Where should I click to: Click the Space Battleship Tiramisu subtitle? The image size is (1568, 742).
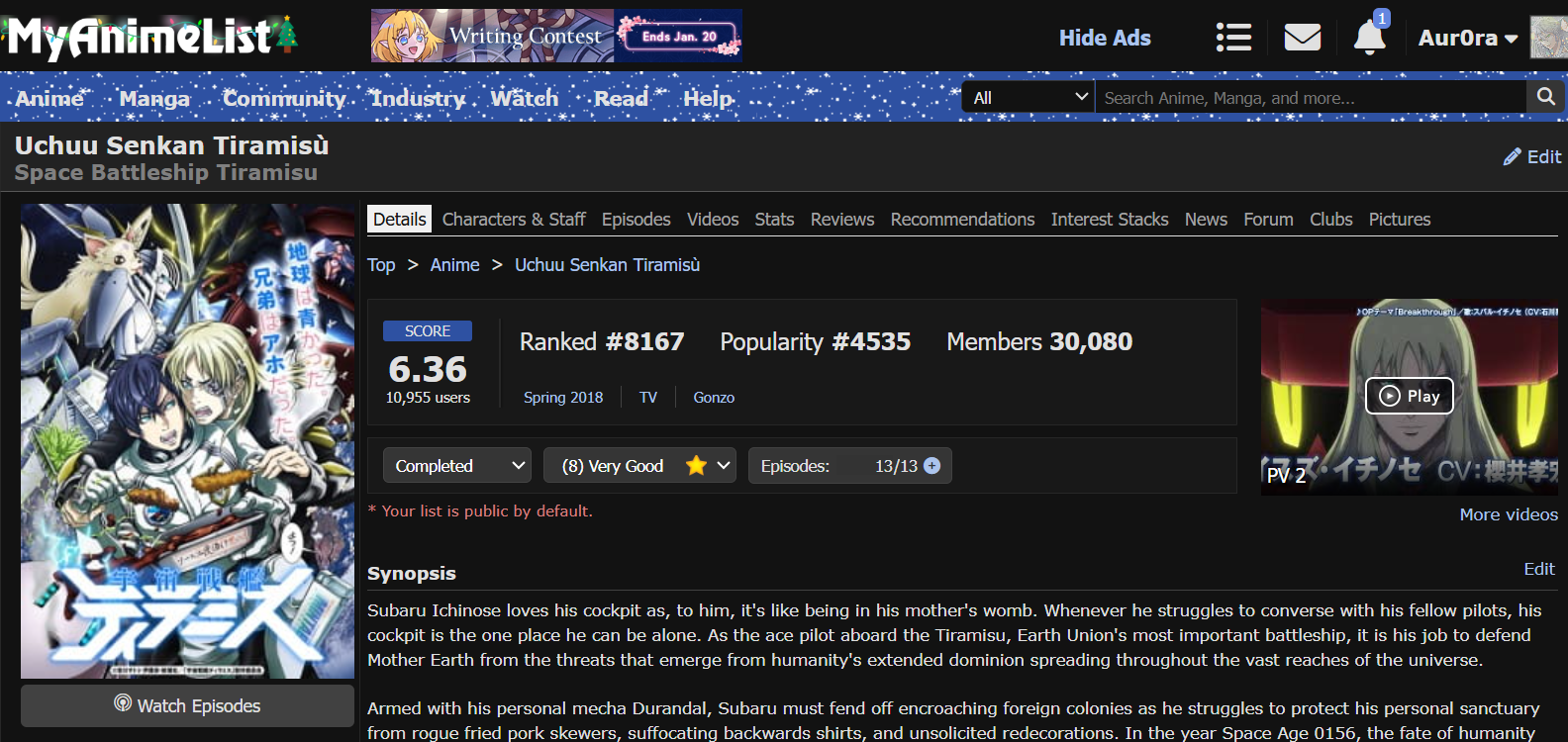(166, 173)
